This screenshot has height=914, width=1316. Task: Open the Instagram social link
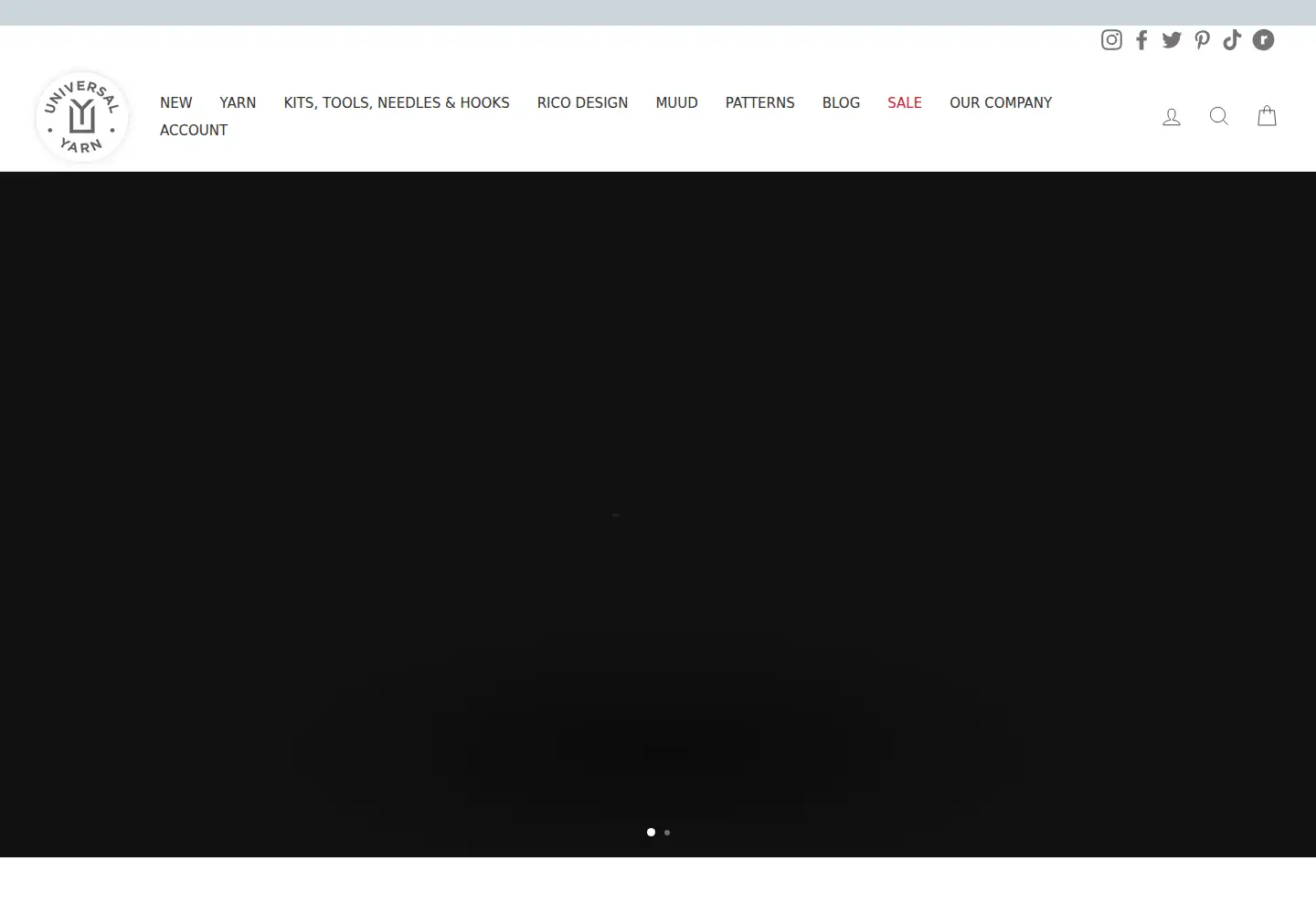[x=1111, y=39]
